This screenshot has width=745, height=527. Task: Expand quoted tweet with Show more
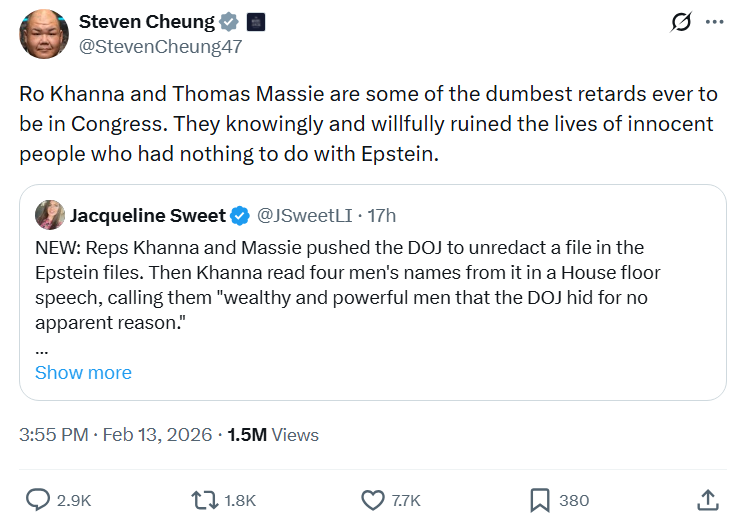point(83,372)
